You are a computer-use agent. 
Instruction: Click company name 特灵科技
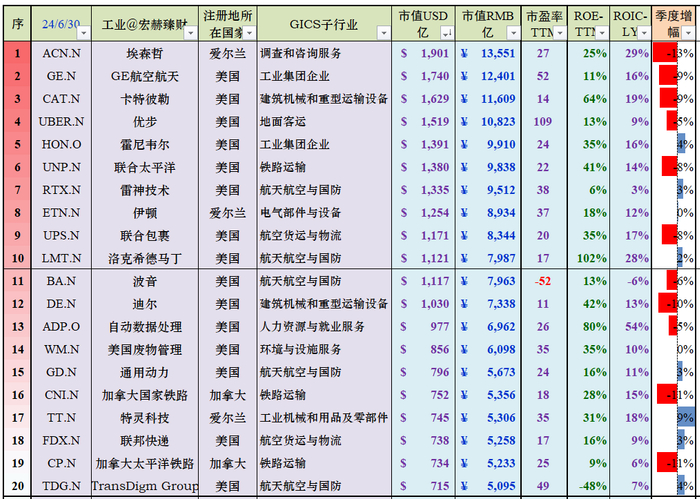click(x=145, y=418)
